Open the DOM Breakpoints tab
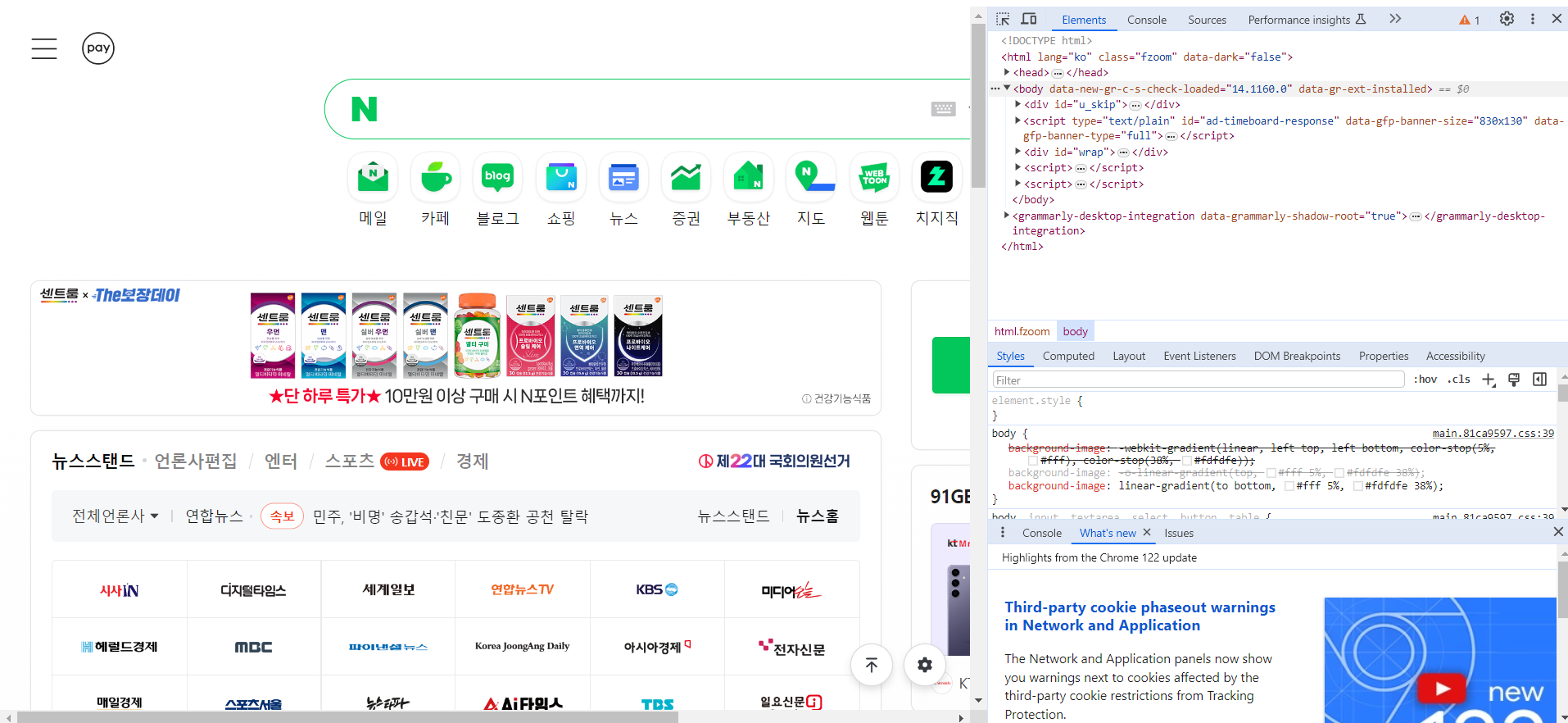This screenshot has height=723, width=1568. 1297,356
